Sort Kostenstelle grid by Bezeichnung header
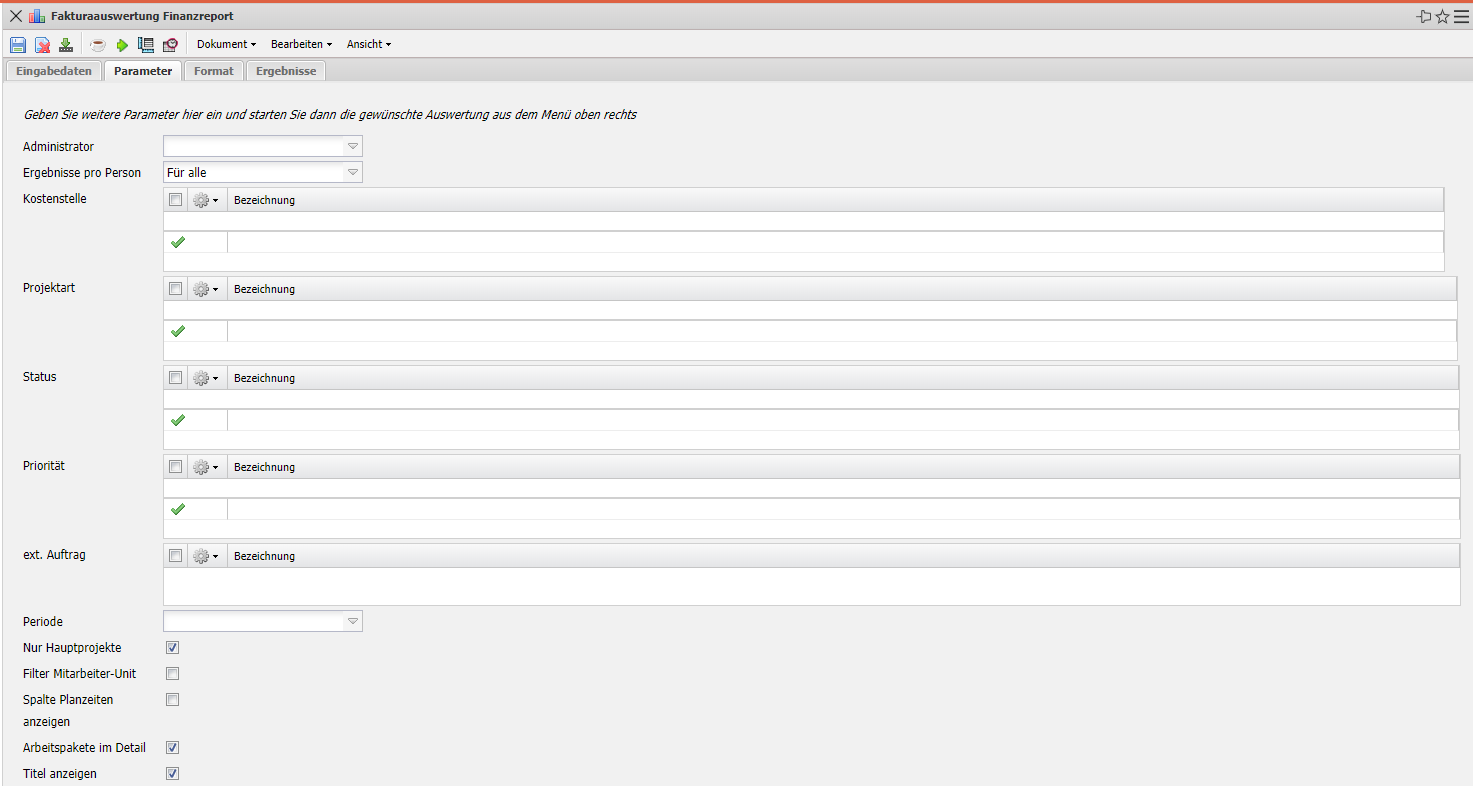Screen dimensions: 1473x786 (x=835, y=200)
